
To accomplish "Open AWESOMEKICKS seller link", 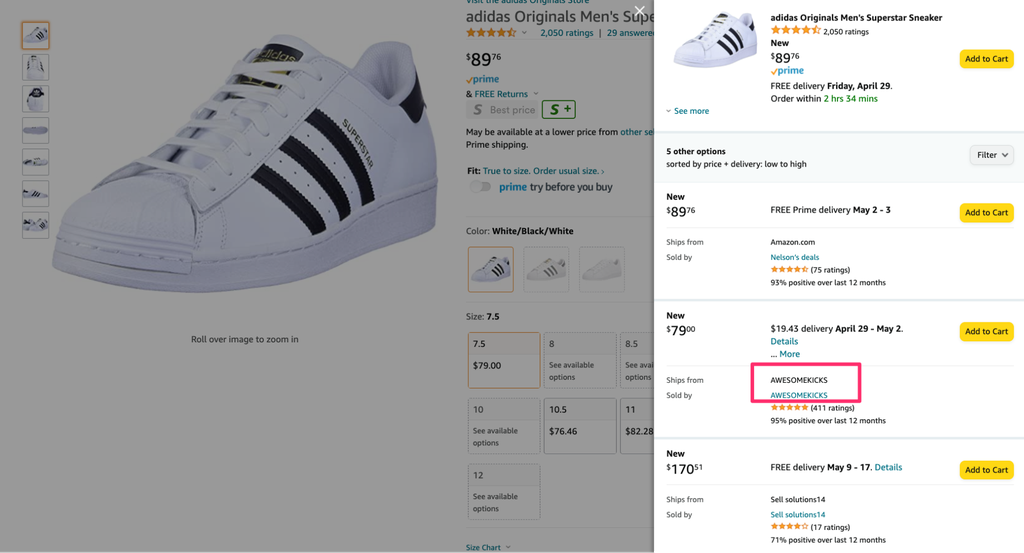I will (799, 395).
